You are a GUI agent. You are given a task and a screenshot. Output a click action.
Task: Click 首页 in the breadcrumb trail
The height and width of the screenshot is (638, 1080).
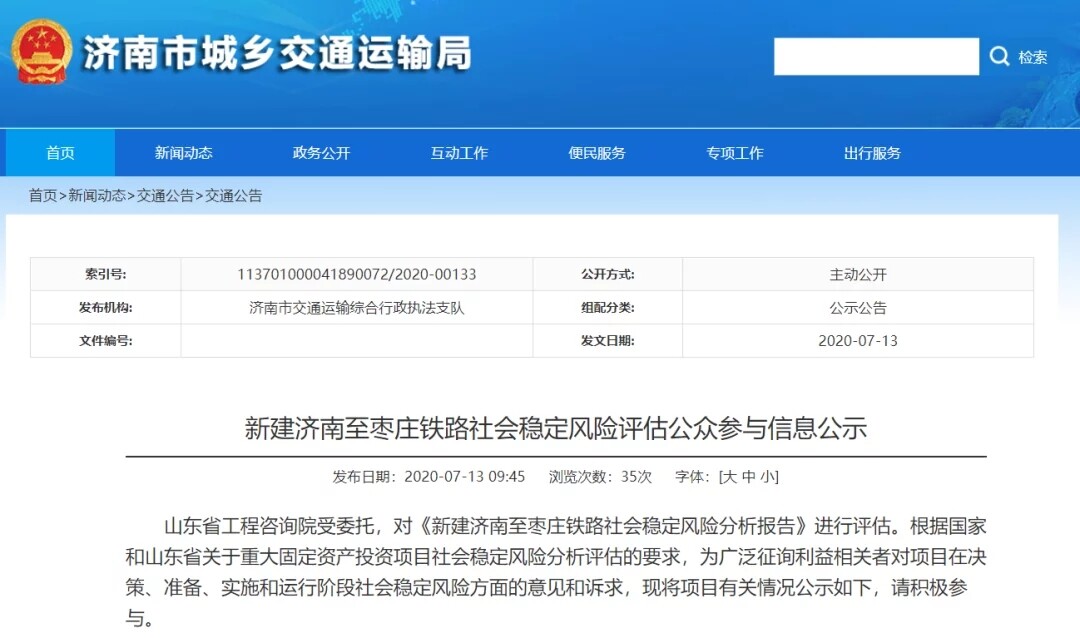(x=43, y=196)
